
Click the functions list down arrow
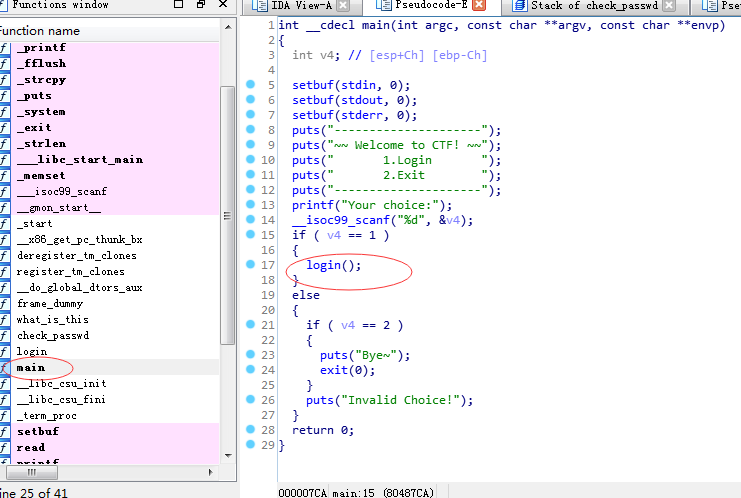click(x=228, y=456)
